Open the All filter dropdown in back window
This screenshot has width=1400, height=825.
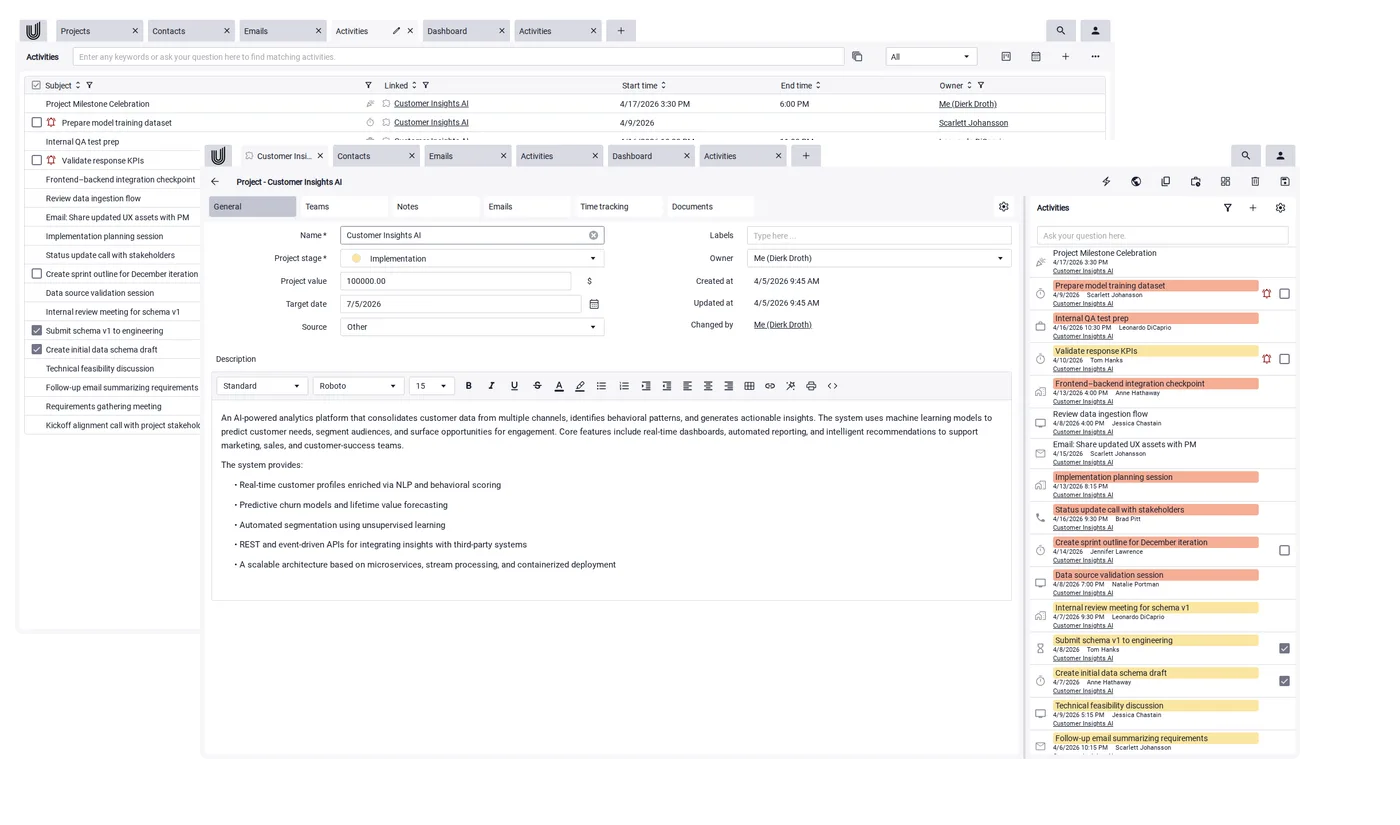pyautogui.click(x=931, y=57)
